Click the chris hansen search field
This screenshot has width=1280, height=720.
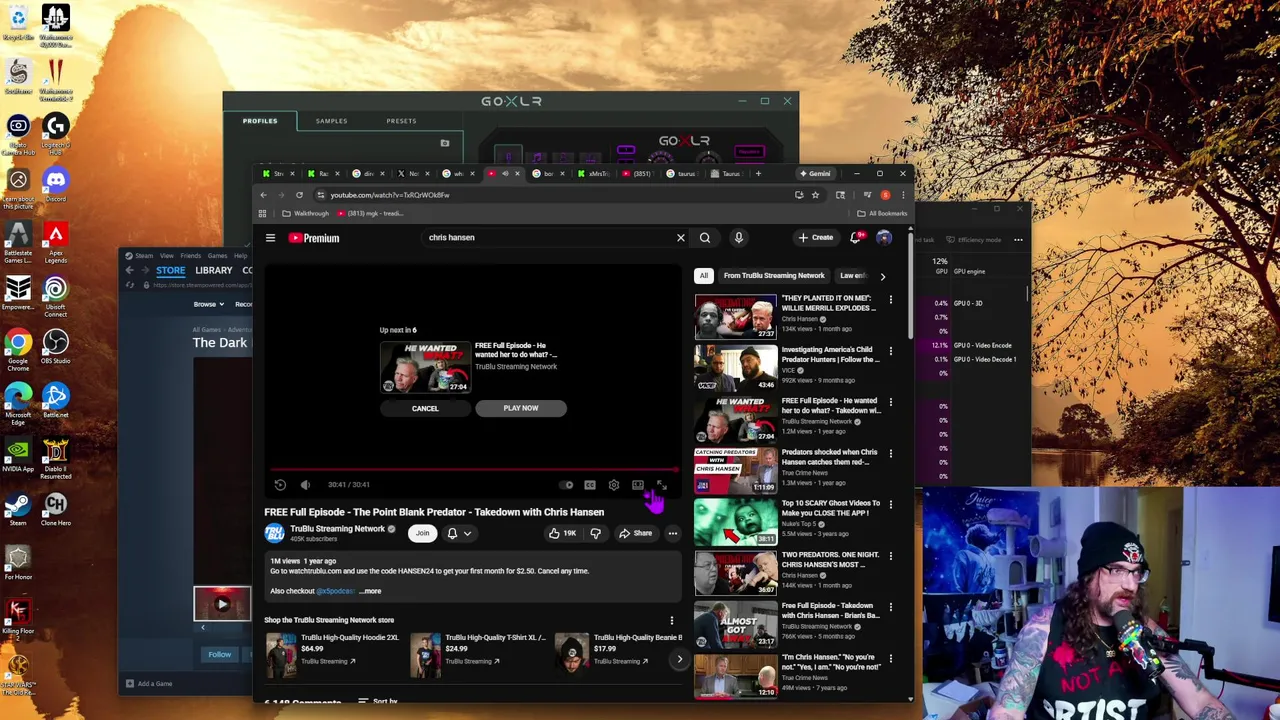[548, 238]
